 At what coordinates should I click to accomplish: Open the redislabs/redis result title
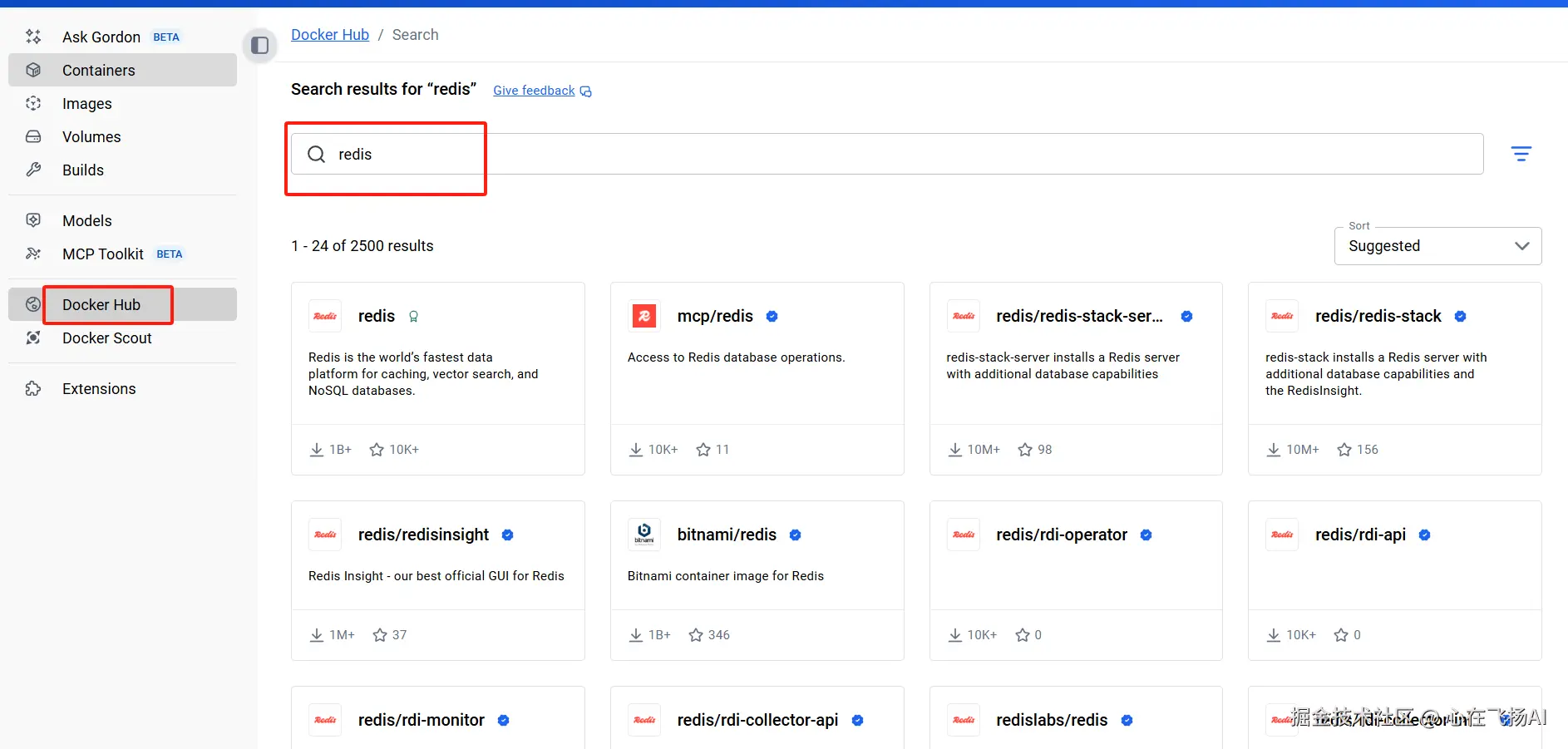(1052, 720)
